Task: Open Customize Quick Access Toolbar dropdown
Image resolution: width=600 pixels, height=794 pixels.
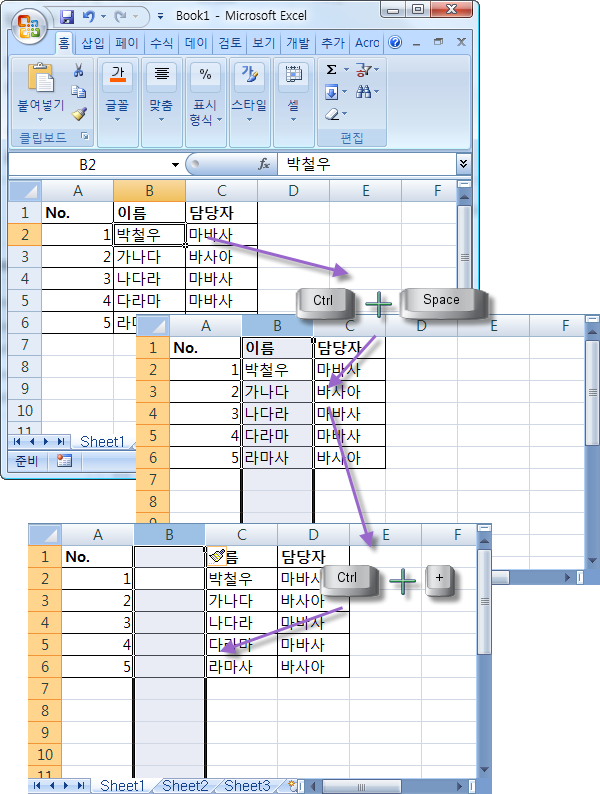Action: 161,17
